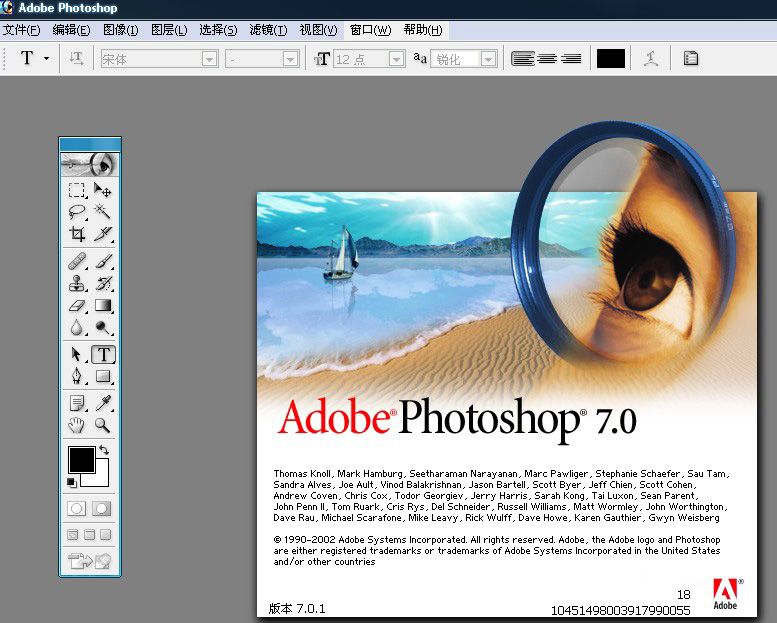Click the Adobe logo on splash screen

[726, 594]
